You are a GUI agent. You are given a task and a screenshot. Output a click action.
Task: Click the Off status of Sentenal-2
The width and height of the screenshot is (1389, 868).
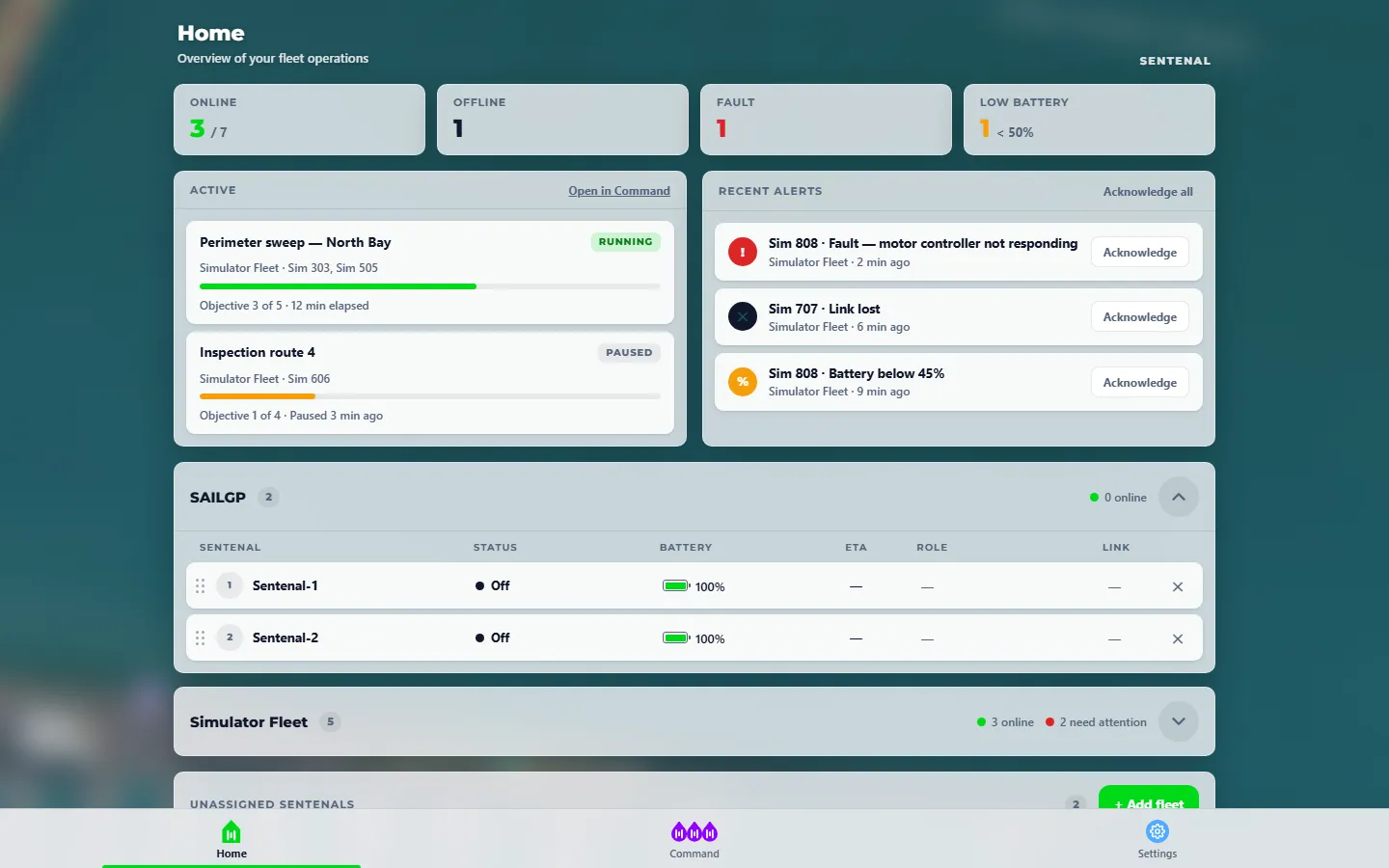(493, 637)
